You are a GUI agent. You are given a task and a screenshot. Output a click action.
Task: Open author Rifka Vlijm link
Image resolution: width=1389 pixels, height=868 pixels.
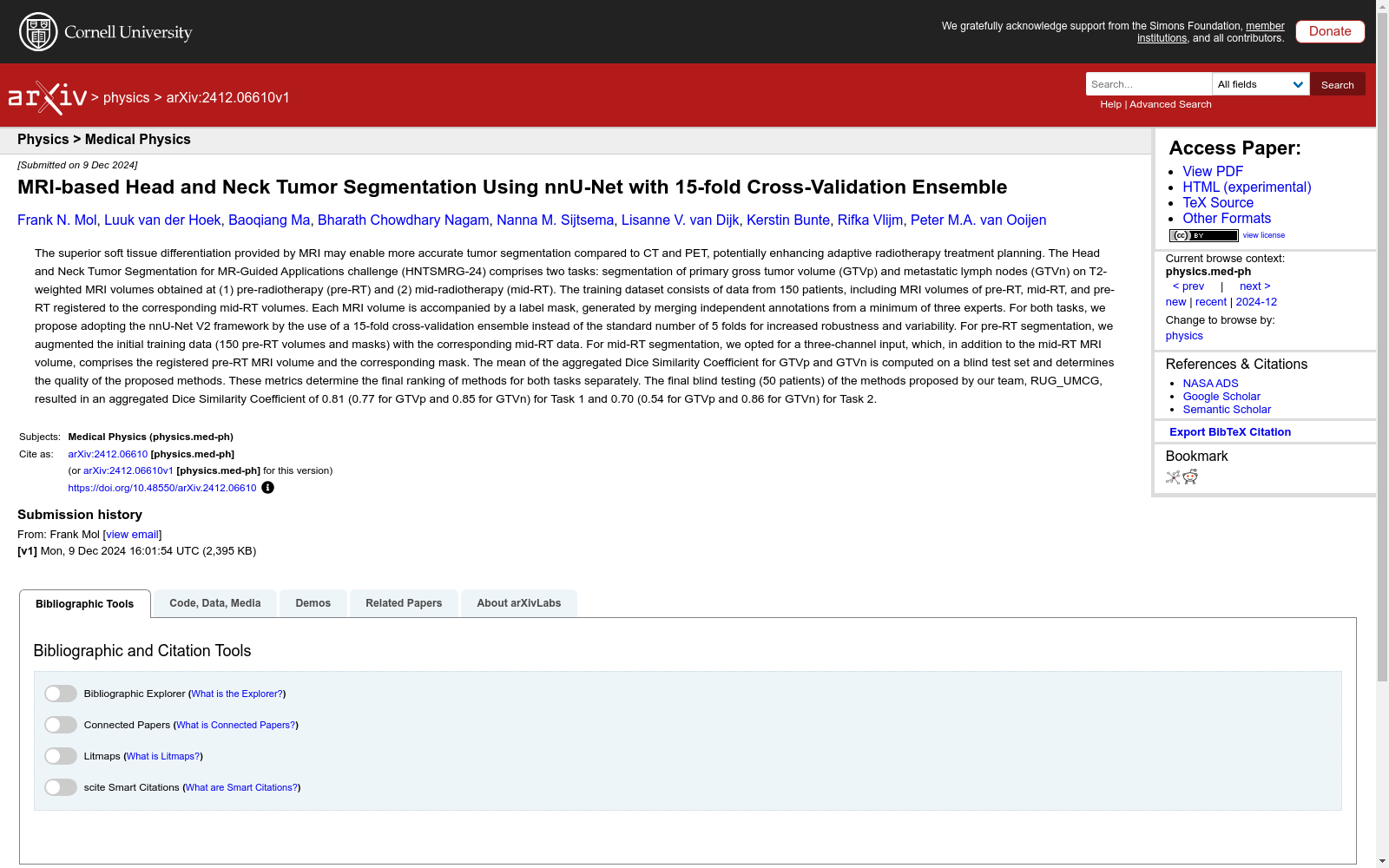click(870, 220)
